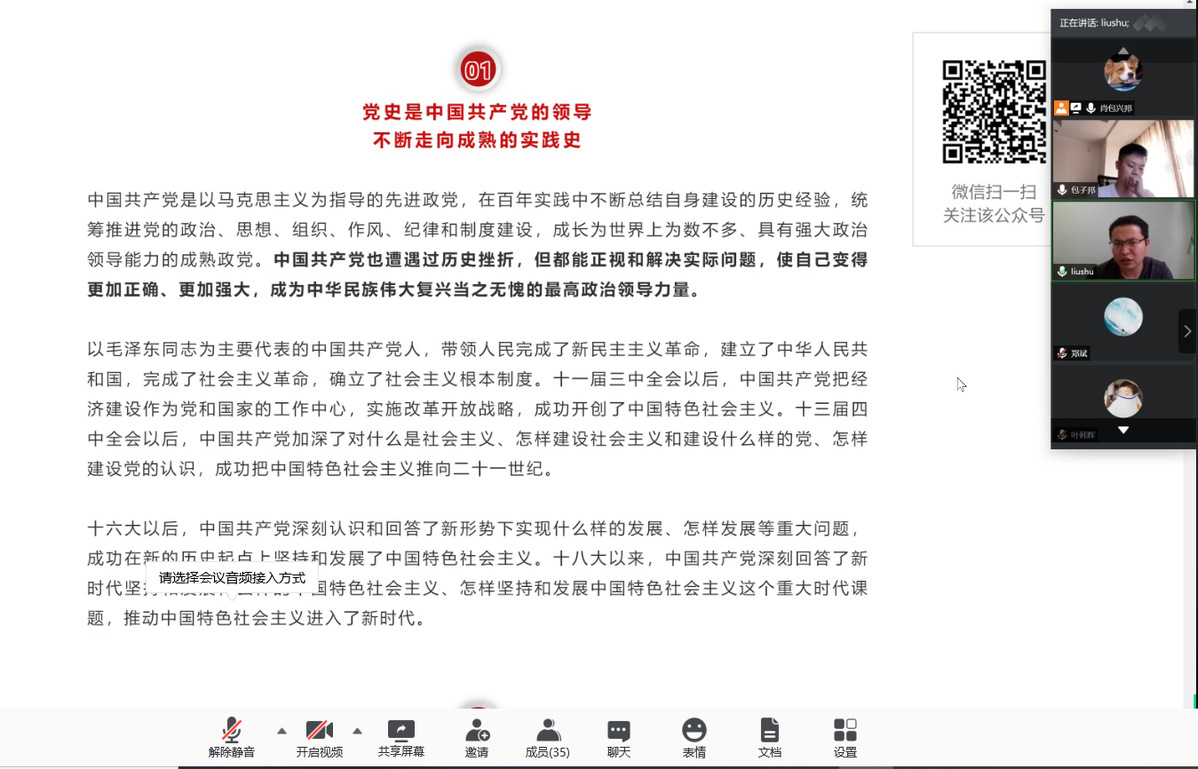Click subtitle 不断走向成熟的实践史
This screenshot has height=769, width=1198.
(478, 141)
